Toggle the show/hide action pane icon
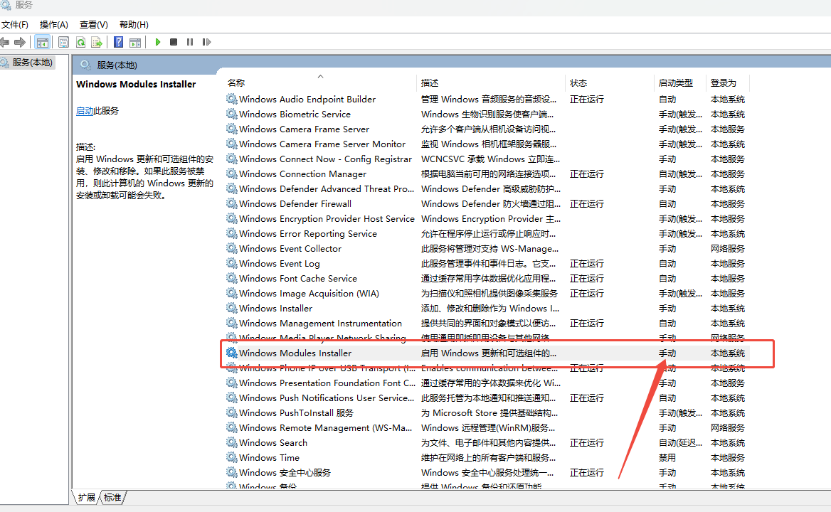 coord(135,42)
